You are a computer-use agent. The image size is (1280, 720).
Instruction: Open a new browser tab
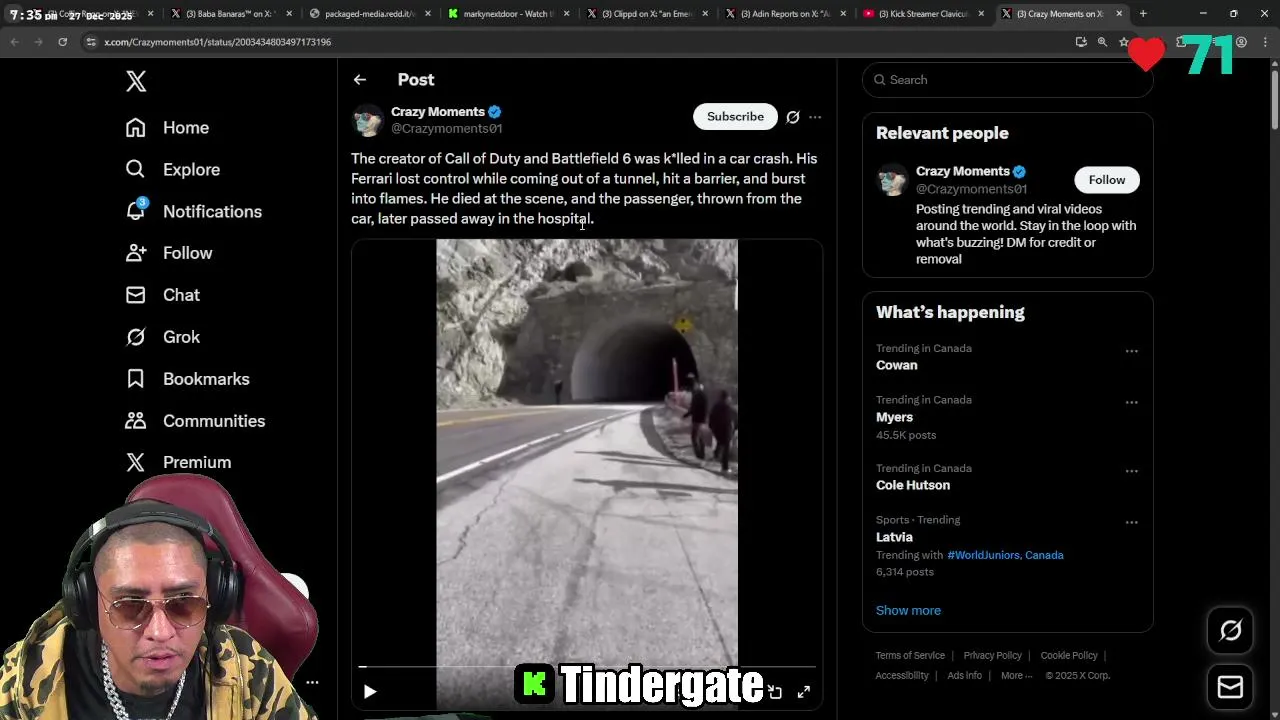tap(1143, 14)
